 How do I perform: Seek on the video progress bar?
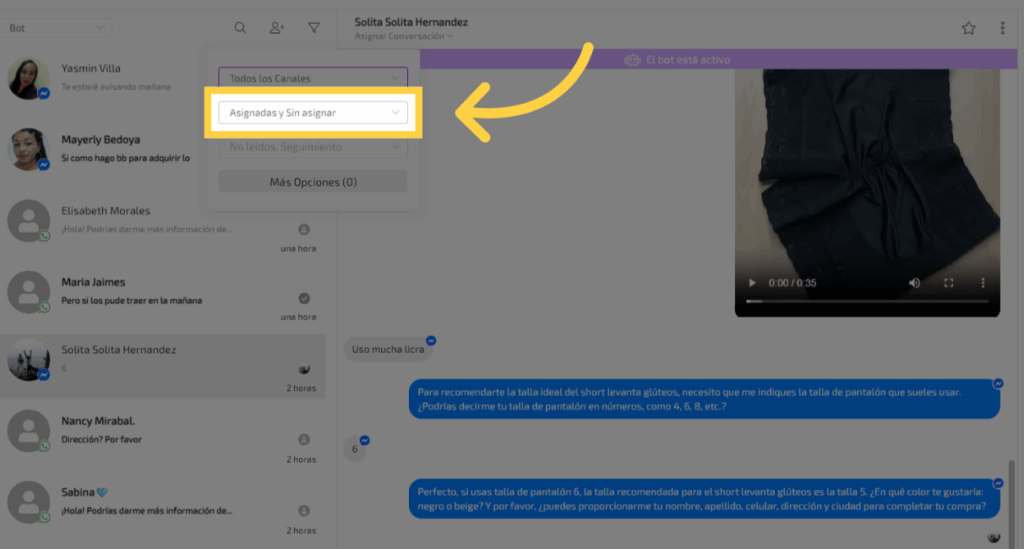(x=867, y=301)
